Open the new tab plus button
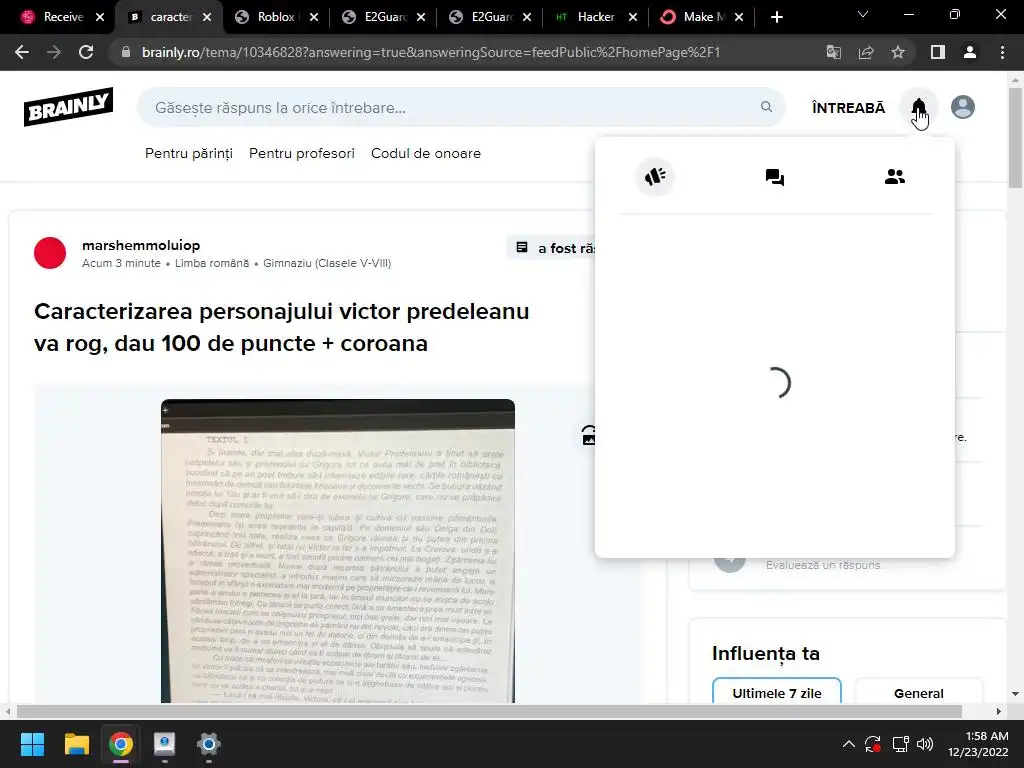The image size is (1024, 768). 776,17
